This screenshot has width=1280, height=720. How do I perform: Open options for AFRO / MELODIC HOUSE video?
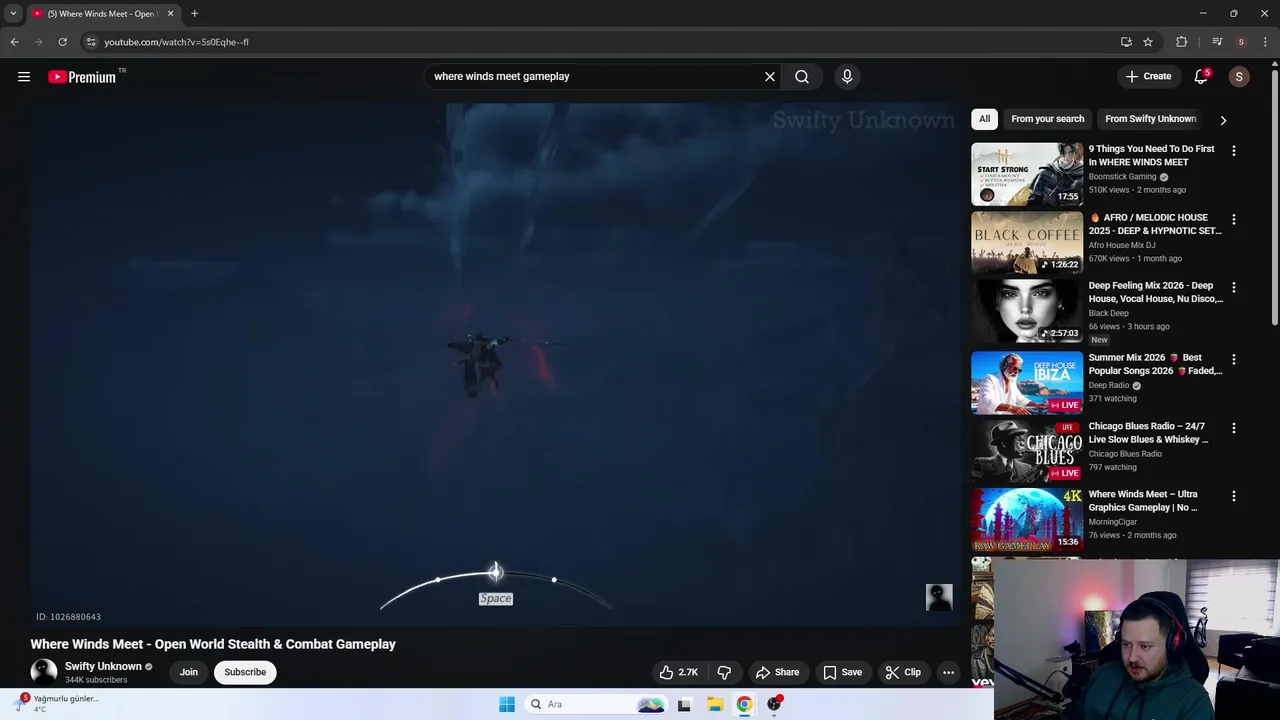(x=1233, y=219)
